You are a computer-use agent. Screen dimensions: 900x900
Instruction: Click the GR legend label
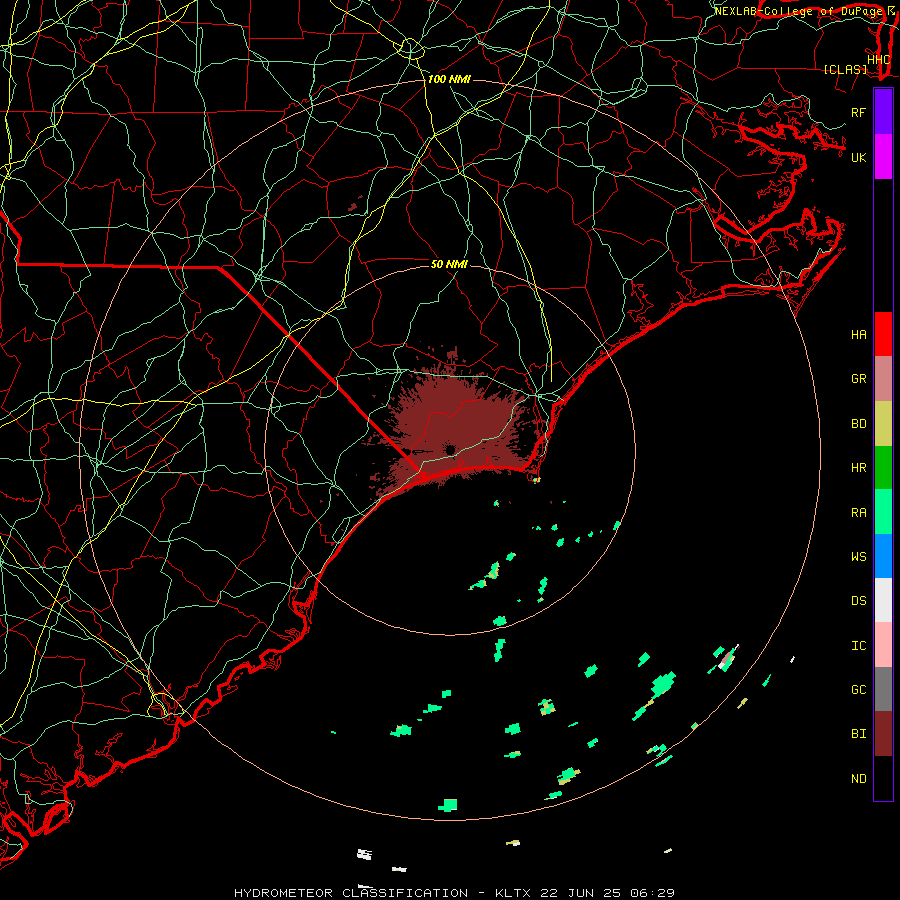[858, 379]
